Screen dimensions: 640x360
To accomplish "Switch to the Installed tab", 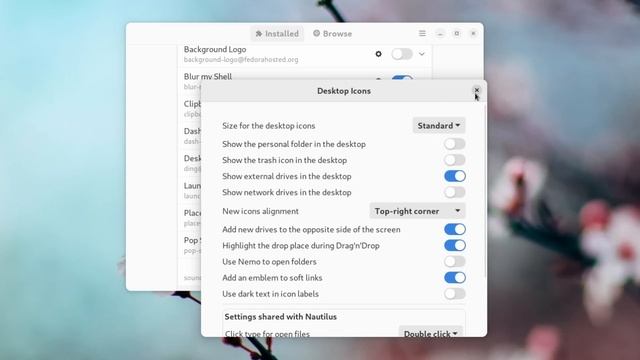I will [277, 33].
